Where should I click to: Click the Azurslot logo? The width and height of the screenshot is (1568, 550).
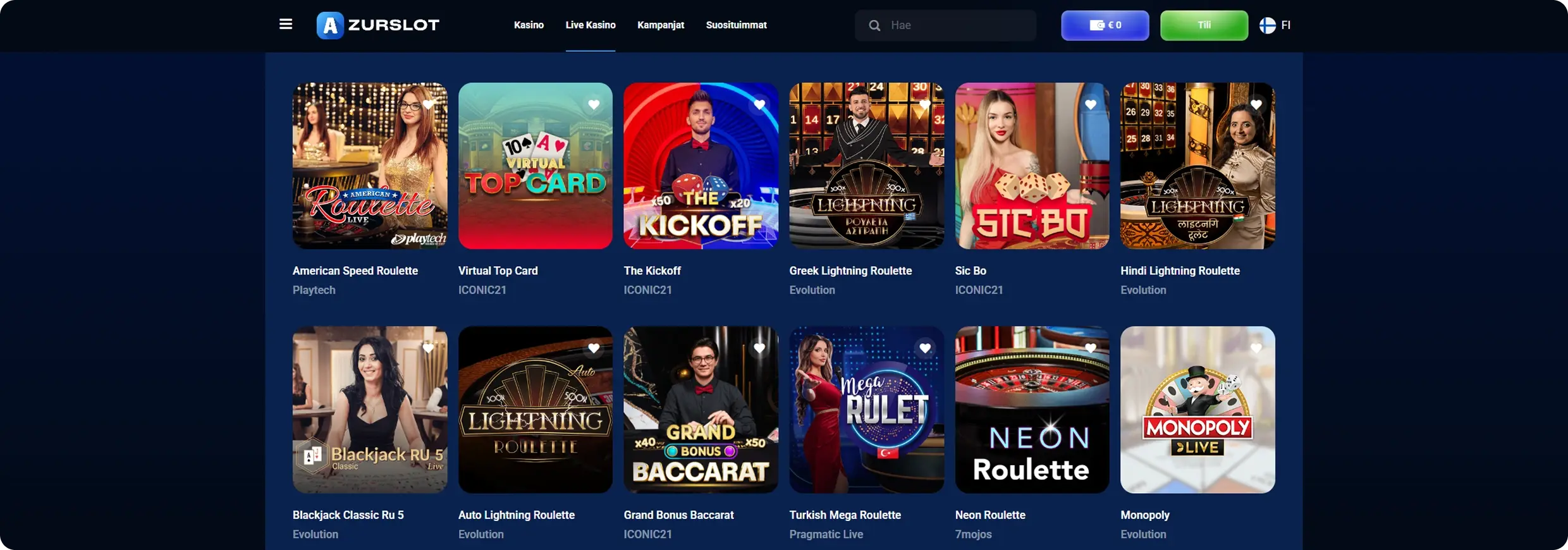tap(377, 25)
